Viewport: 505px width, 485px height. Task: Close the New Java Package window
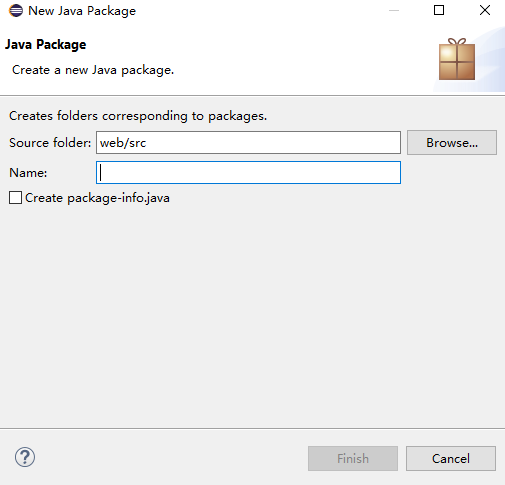click(x=485, y=10)
